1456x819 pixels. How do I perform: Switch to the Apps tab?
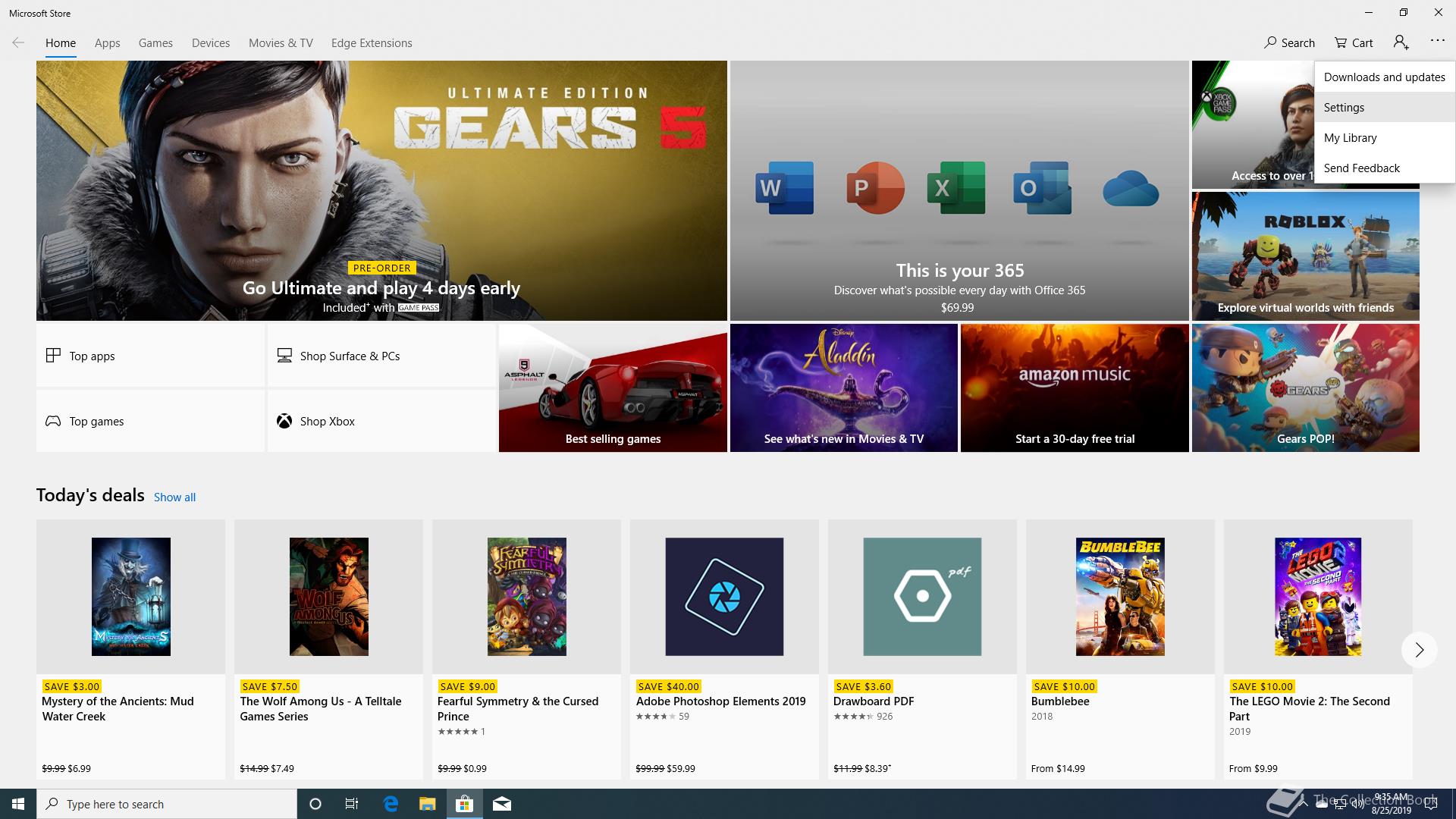click(107, 42)
